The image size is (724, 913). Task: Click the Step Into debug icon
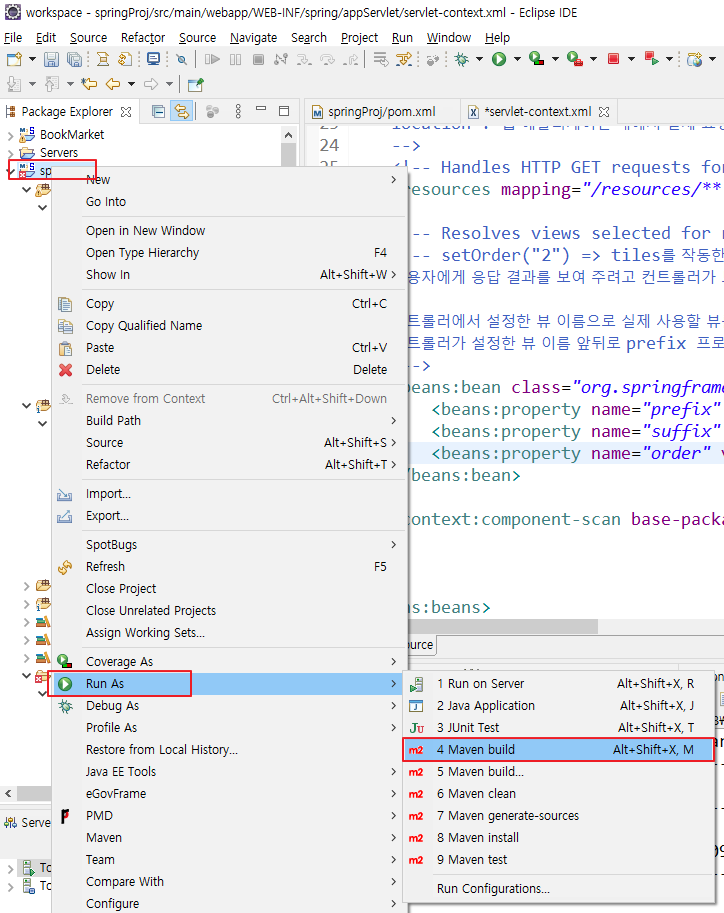click(304, 59)
